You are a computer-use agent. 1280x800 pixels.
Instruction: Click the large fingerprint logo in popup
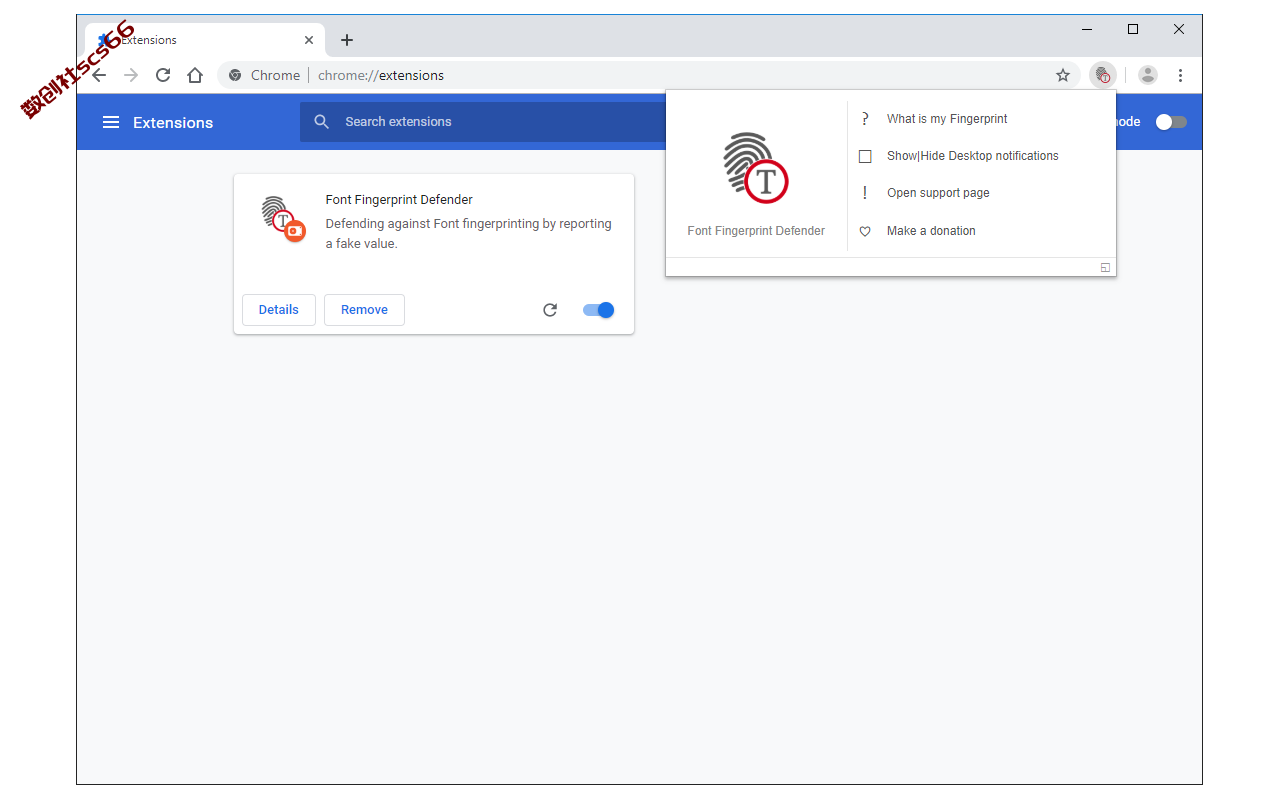(756, 167)
